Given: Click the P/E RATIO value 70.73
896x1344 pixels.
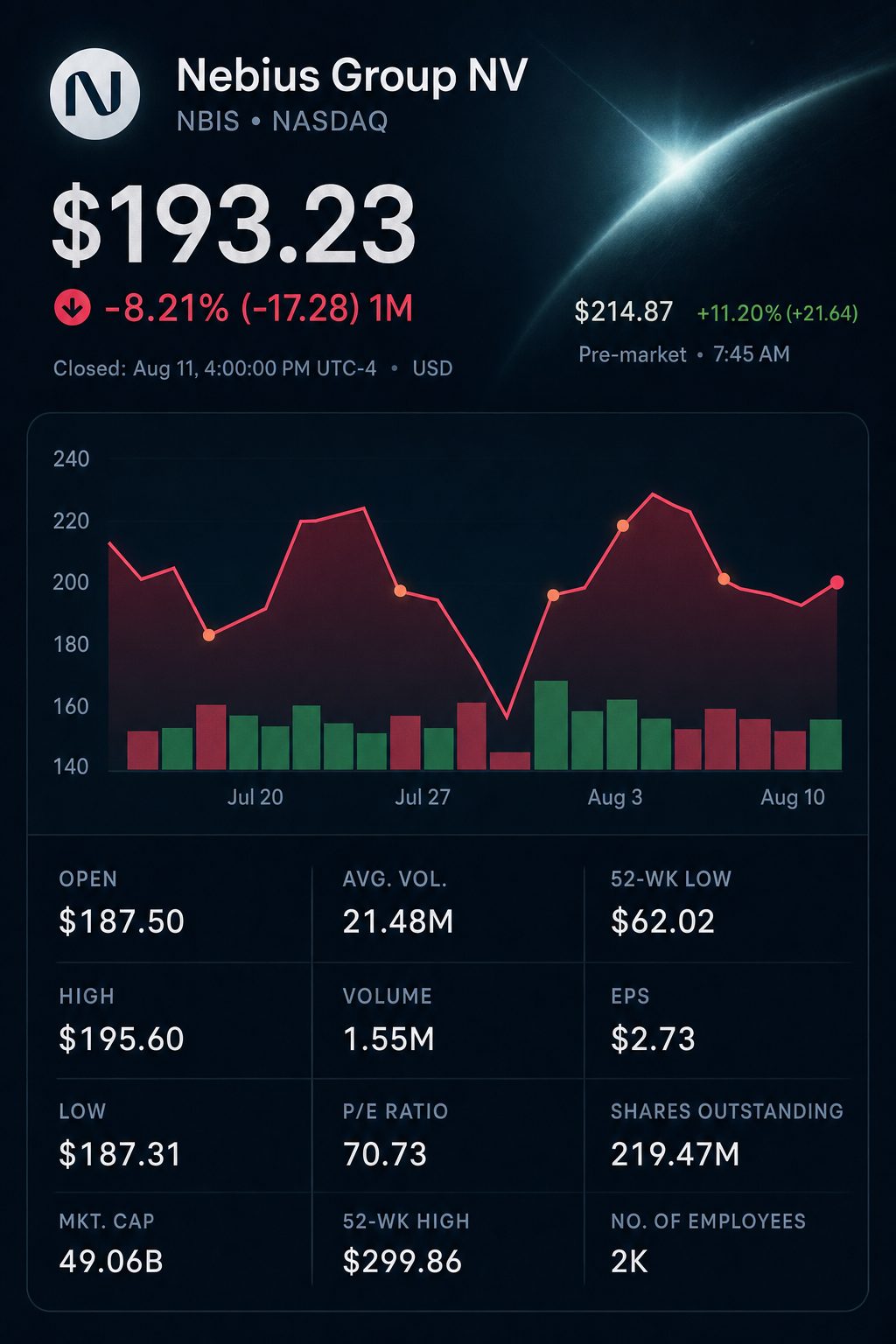Looking at the screenshot, I should [385, 1154].
